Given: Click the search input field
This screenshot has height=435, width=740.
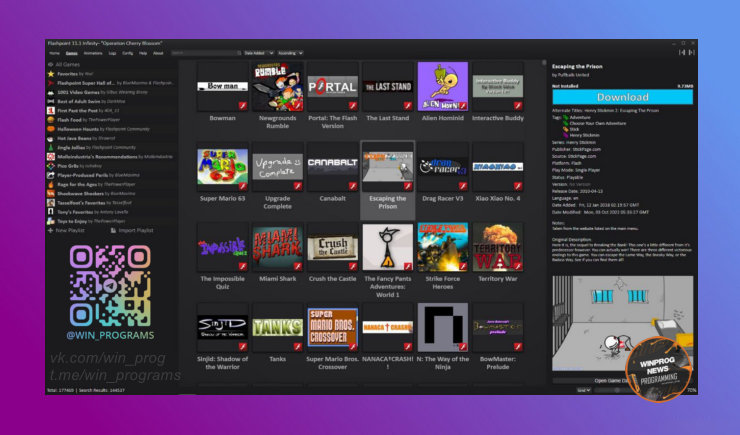Looking at the screenshot, I should click(206, 53).
